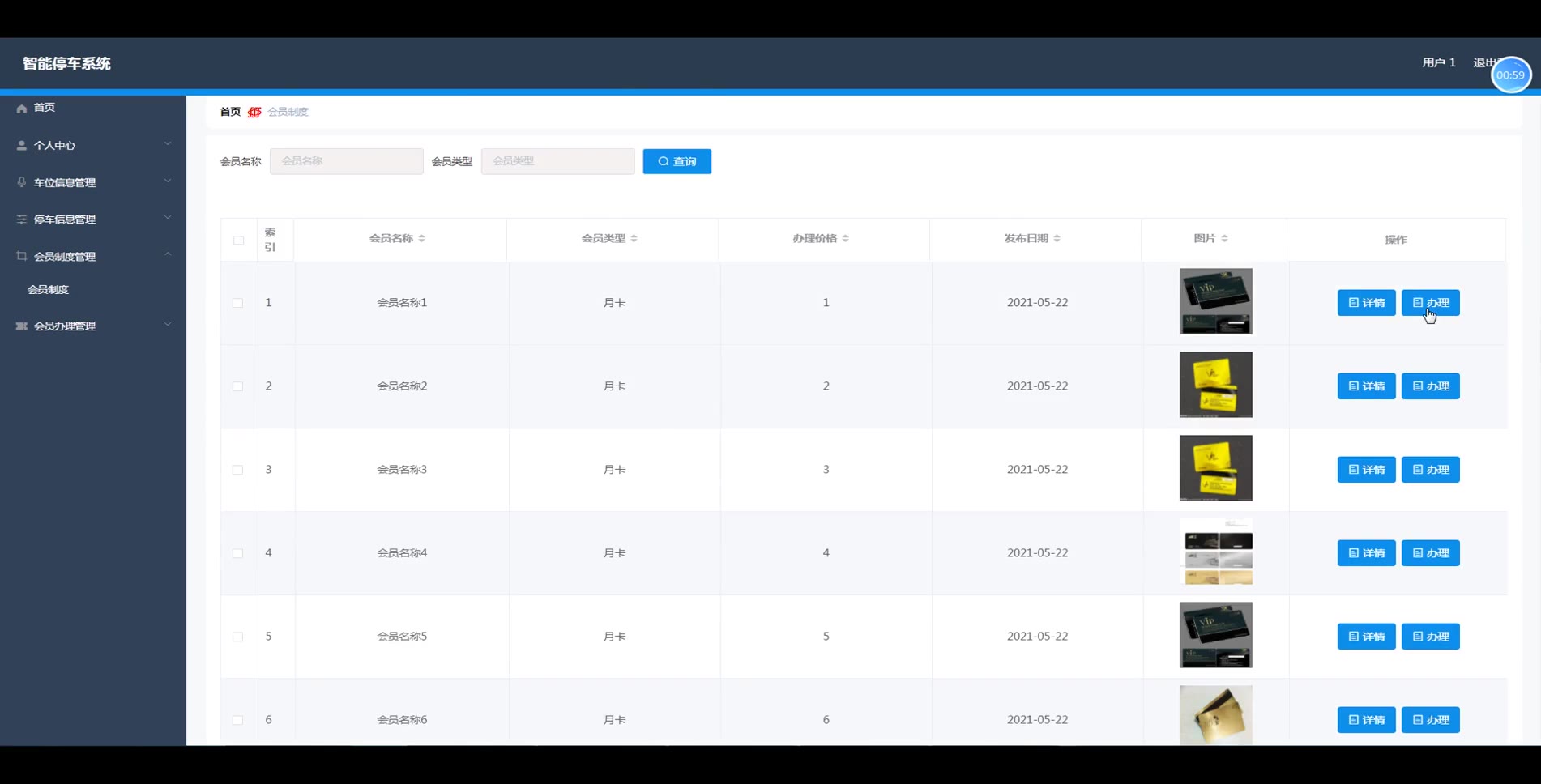Screen dimensions: 1541x784
Task: Click the 首页 breadcrumb link
Action: [x=230, y=112]
